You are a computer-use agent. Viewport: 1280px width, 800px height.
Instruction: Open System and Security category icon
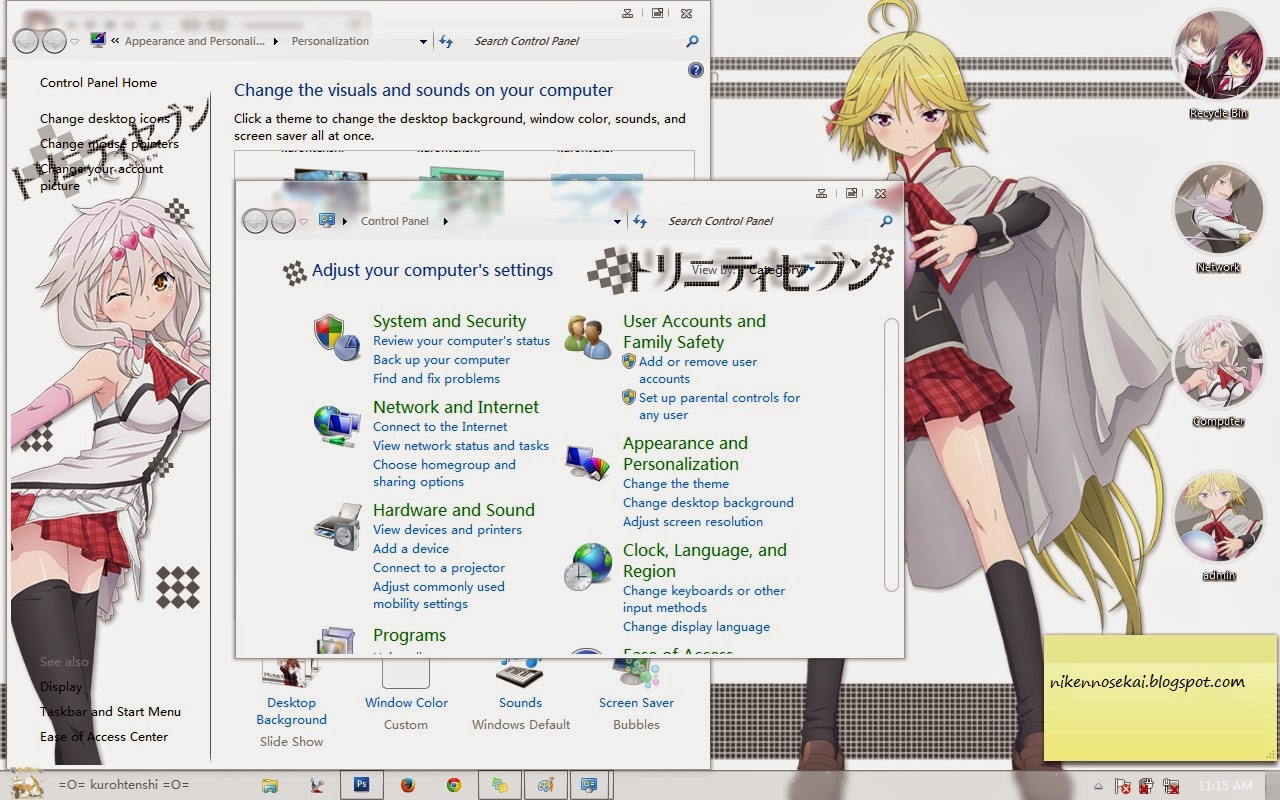[x=336, y=338]
